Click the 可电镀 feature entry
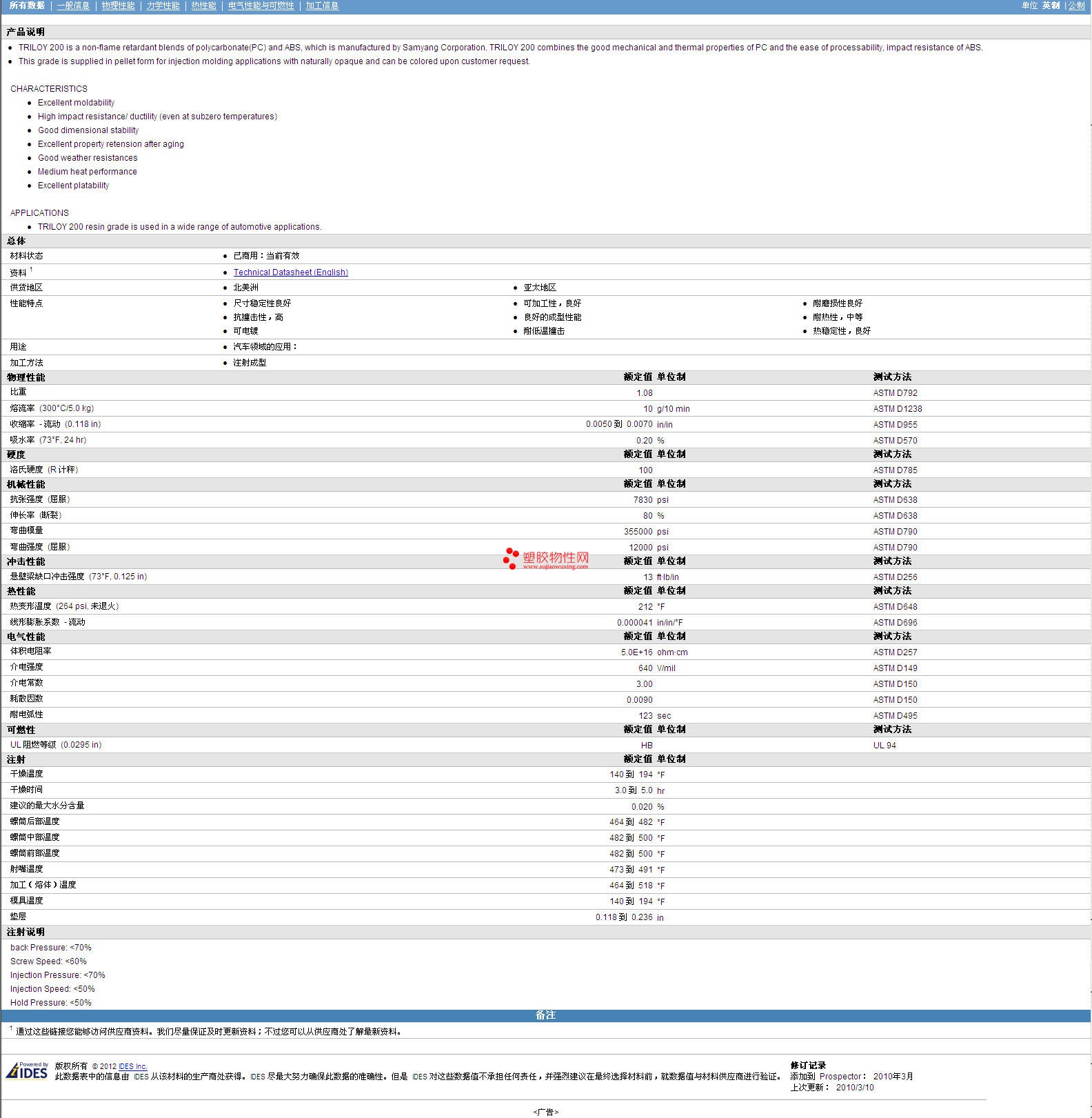Image resolution: width=1092 pixels, height=1118 pixels. click(245, 331)
